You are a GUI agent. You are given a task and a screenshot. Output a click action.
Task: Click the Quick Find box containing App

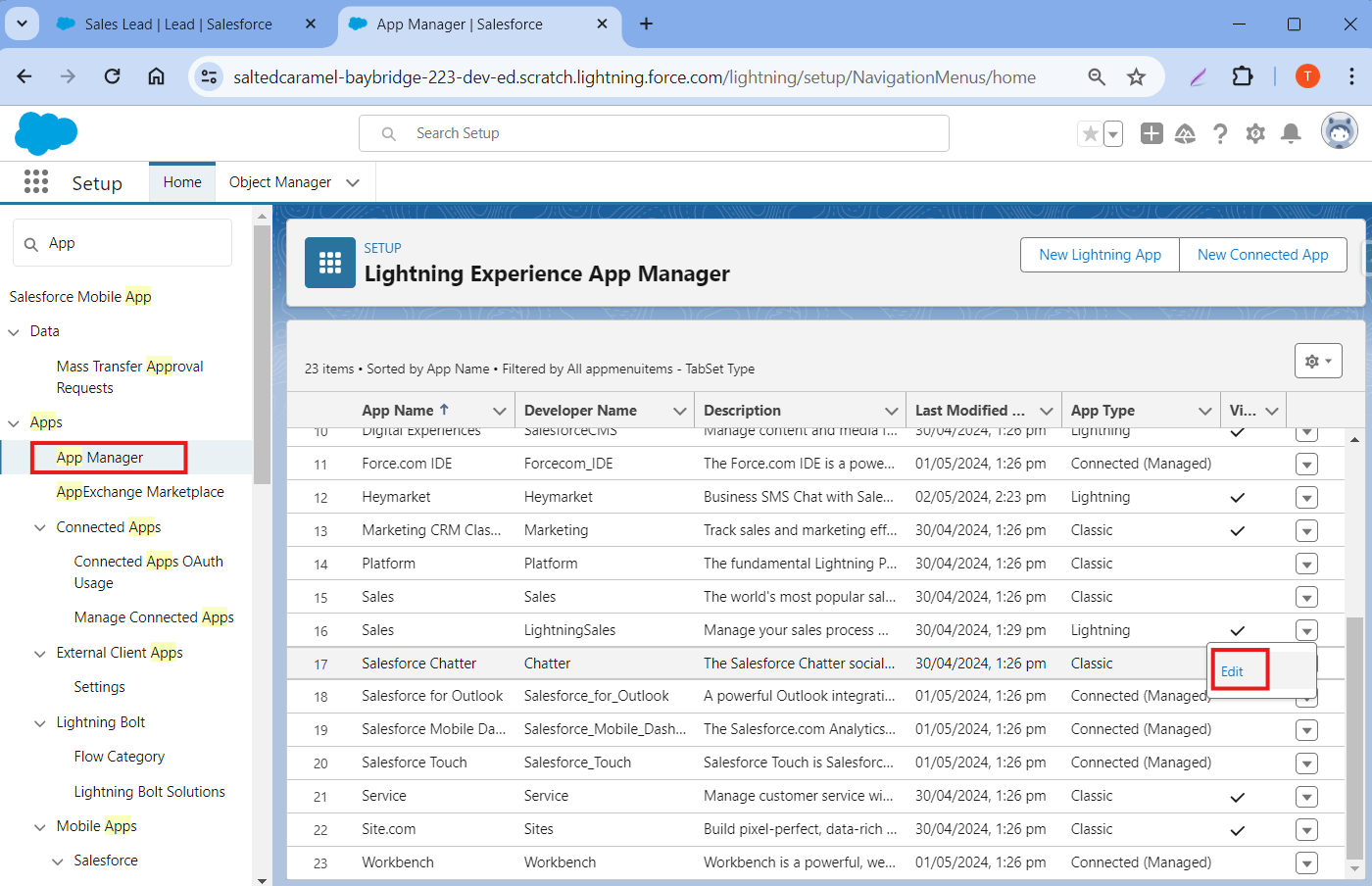pos(122,243)
